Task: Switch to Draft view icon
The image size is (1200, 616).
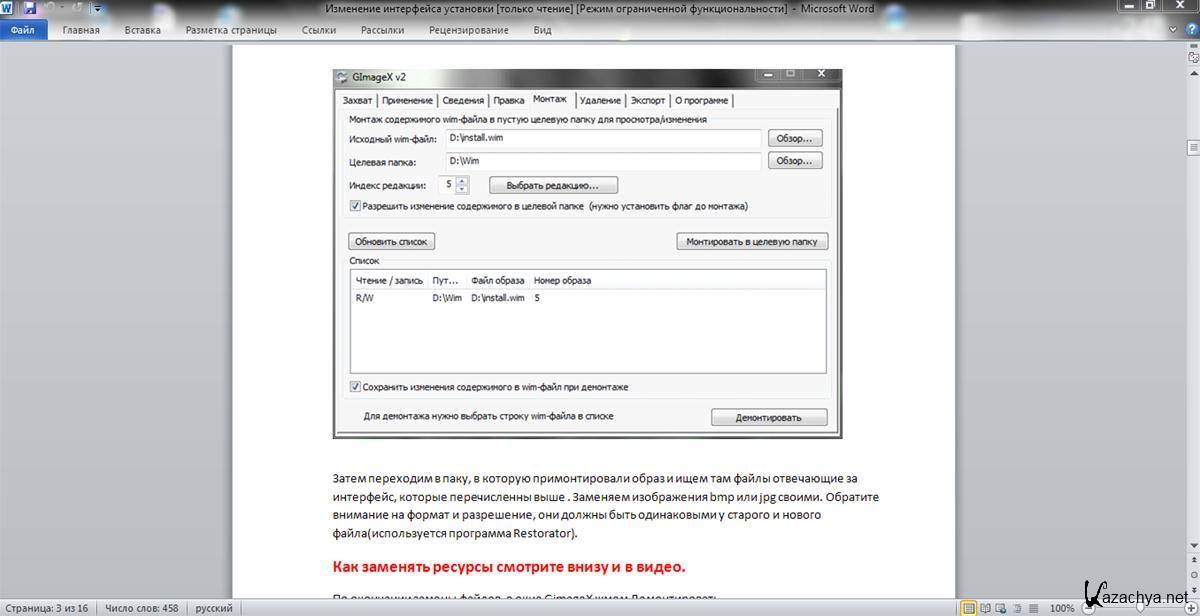Action: coord(1031,608)
